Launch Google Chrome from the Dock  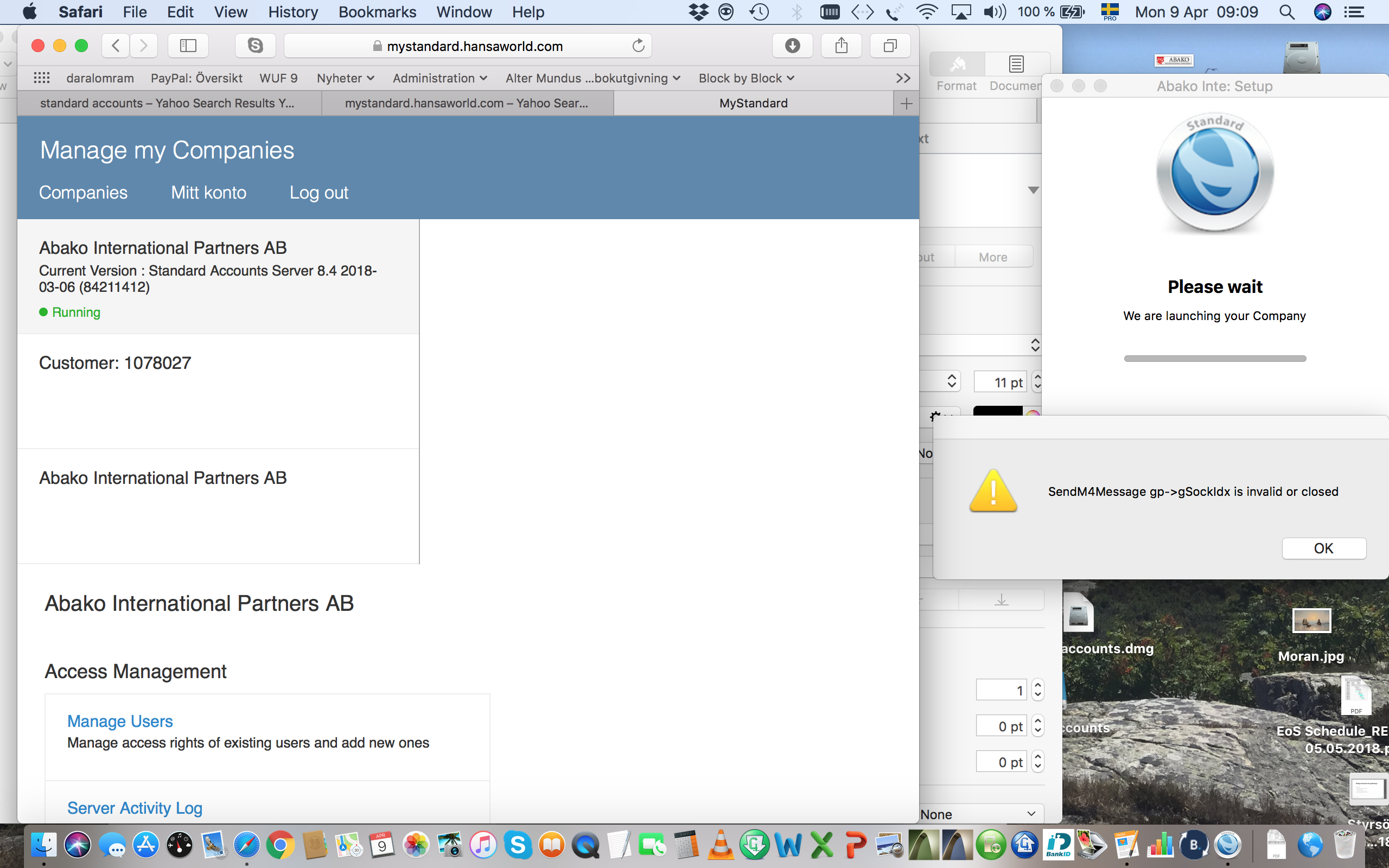281,845
